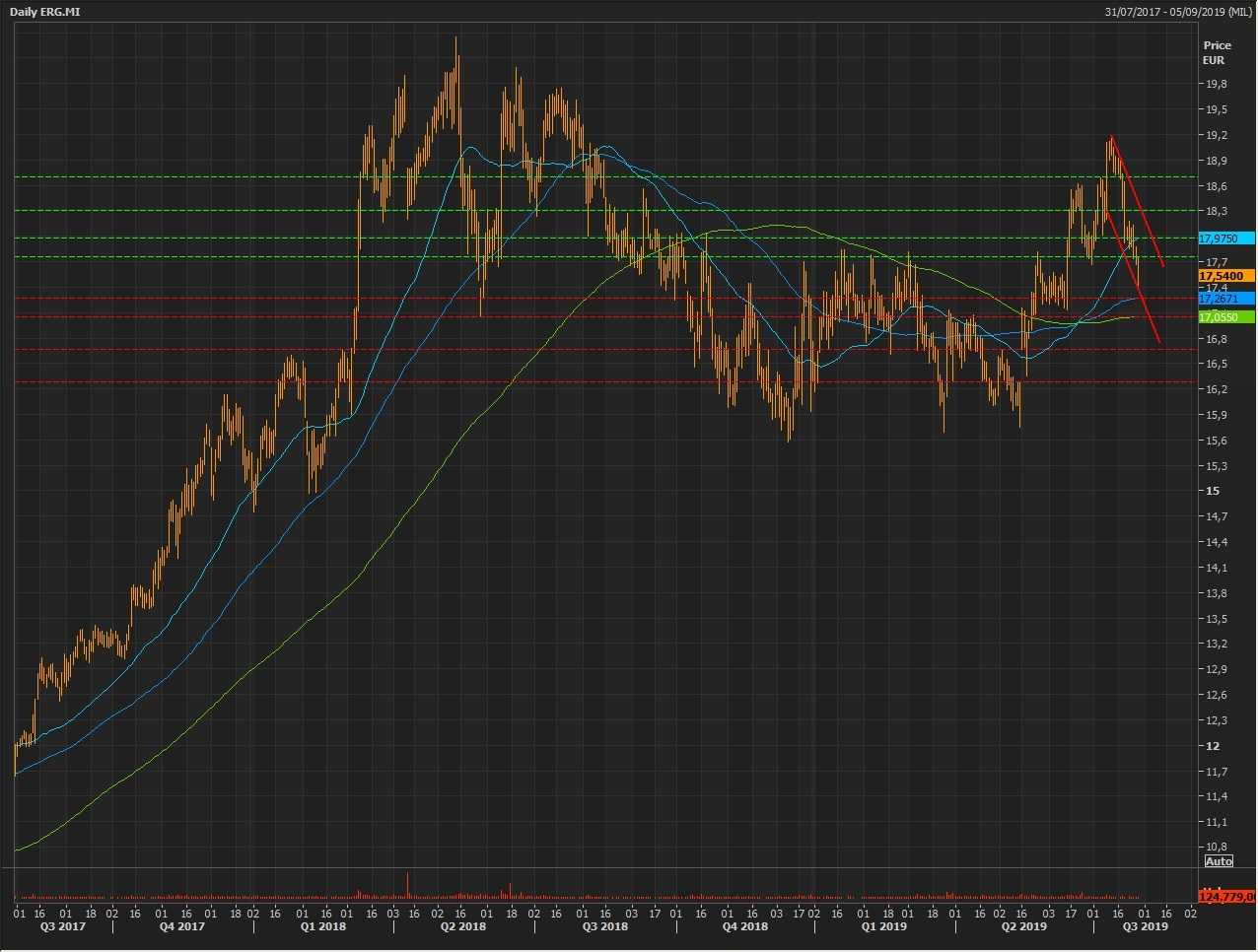Click Q1 2018 on the time axis
1258x952 pixels.
[x=322, y=926]
